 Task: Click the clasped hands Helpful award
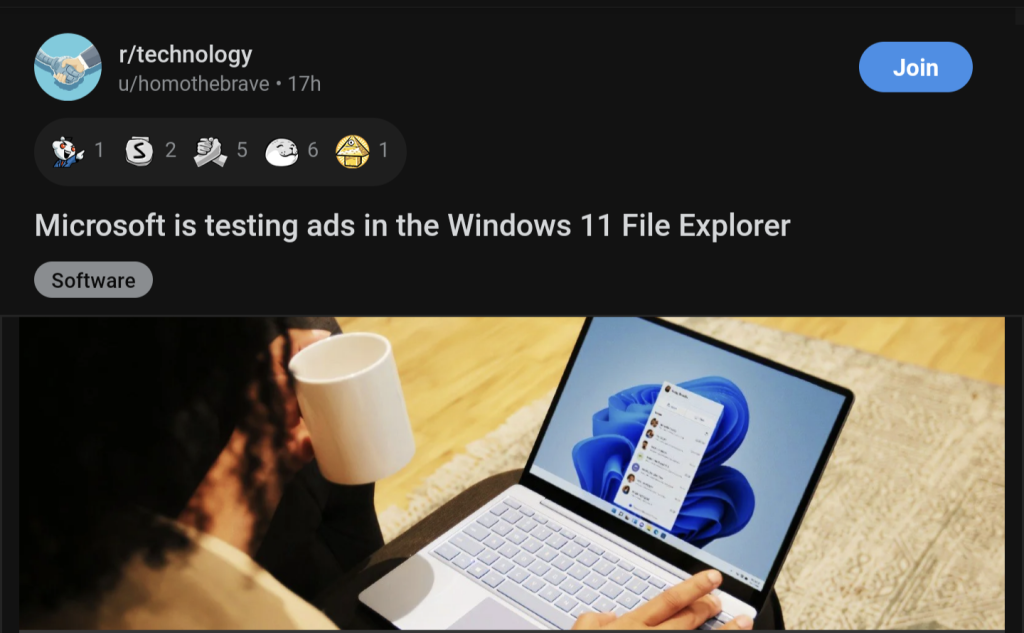click(x=210, y=151)
